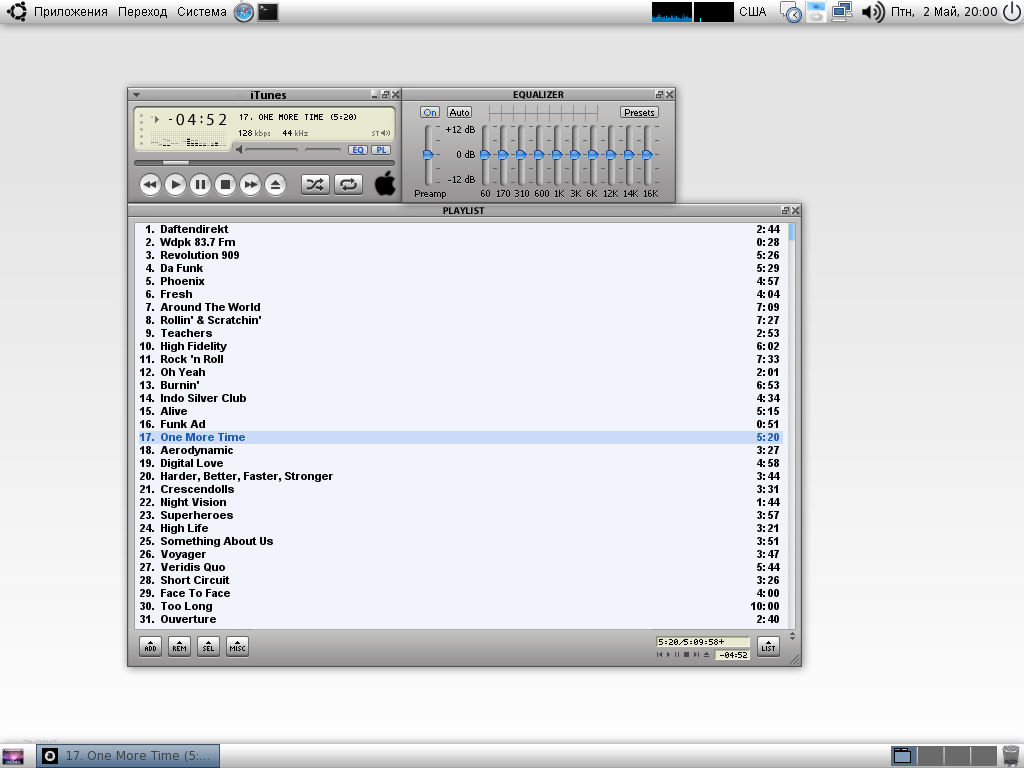The width and height of the screenshot is (1024, 768).
Task: Click the system volume speaker in top panel
Action: pyautogui.click(x=872, y=12)
